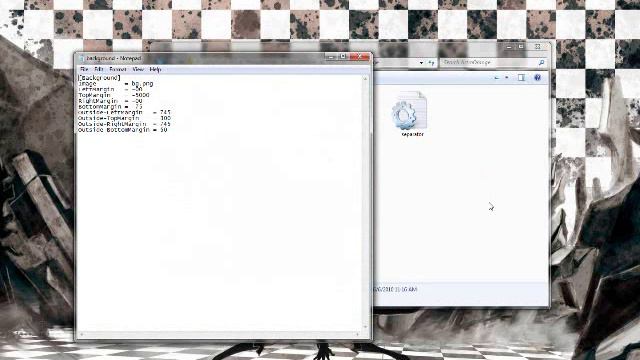
Task: Click the LeftMargin line in Notepad
Action: 110,89
